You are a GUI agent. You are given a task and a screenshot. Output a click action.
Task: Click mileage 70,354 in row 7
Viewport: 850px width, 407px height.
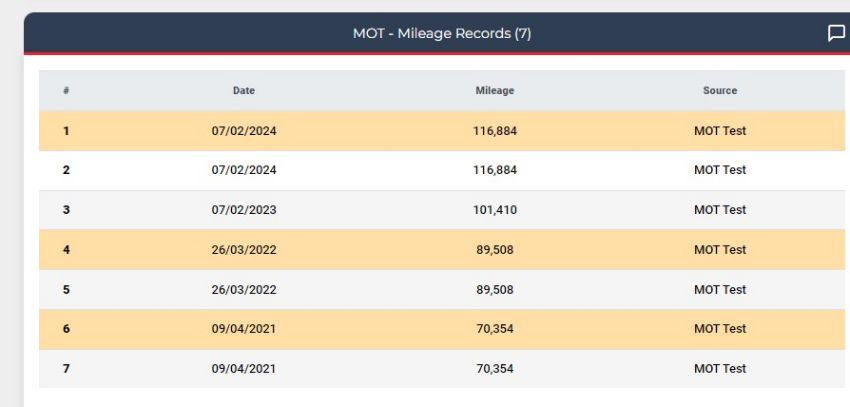click(x=495, y=369)
